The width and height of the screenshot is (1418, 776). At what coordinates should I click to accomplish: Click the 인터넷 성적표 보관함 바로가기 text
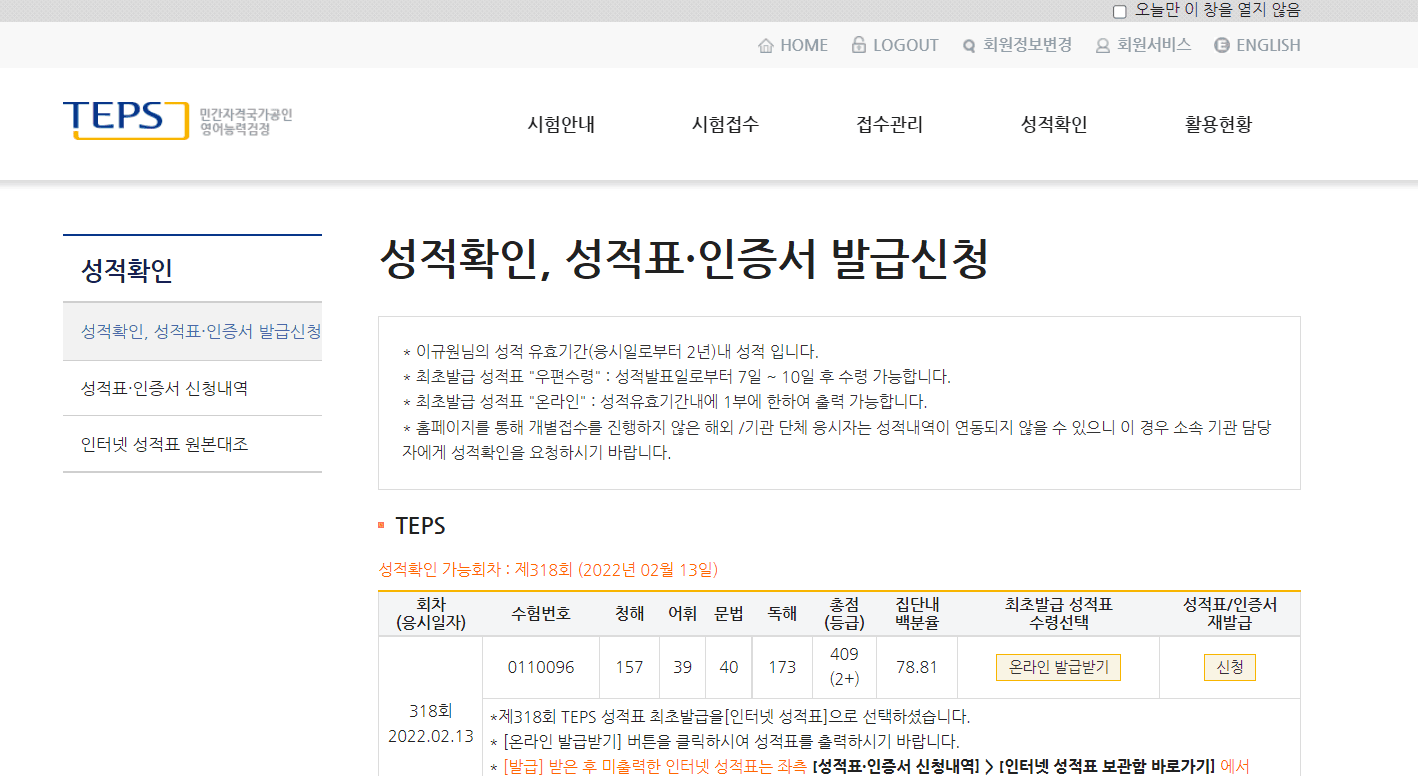point(1108,766)
